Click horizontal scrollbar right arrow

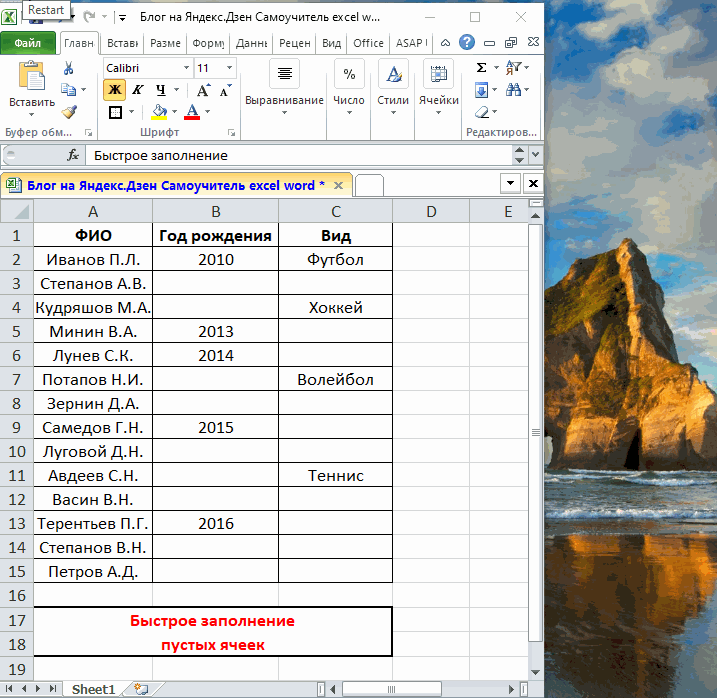(x=512, y=689)
